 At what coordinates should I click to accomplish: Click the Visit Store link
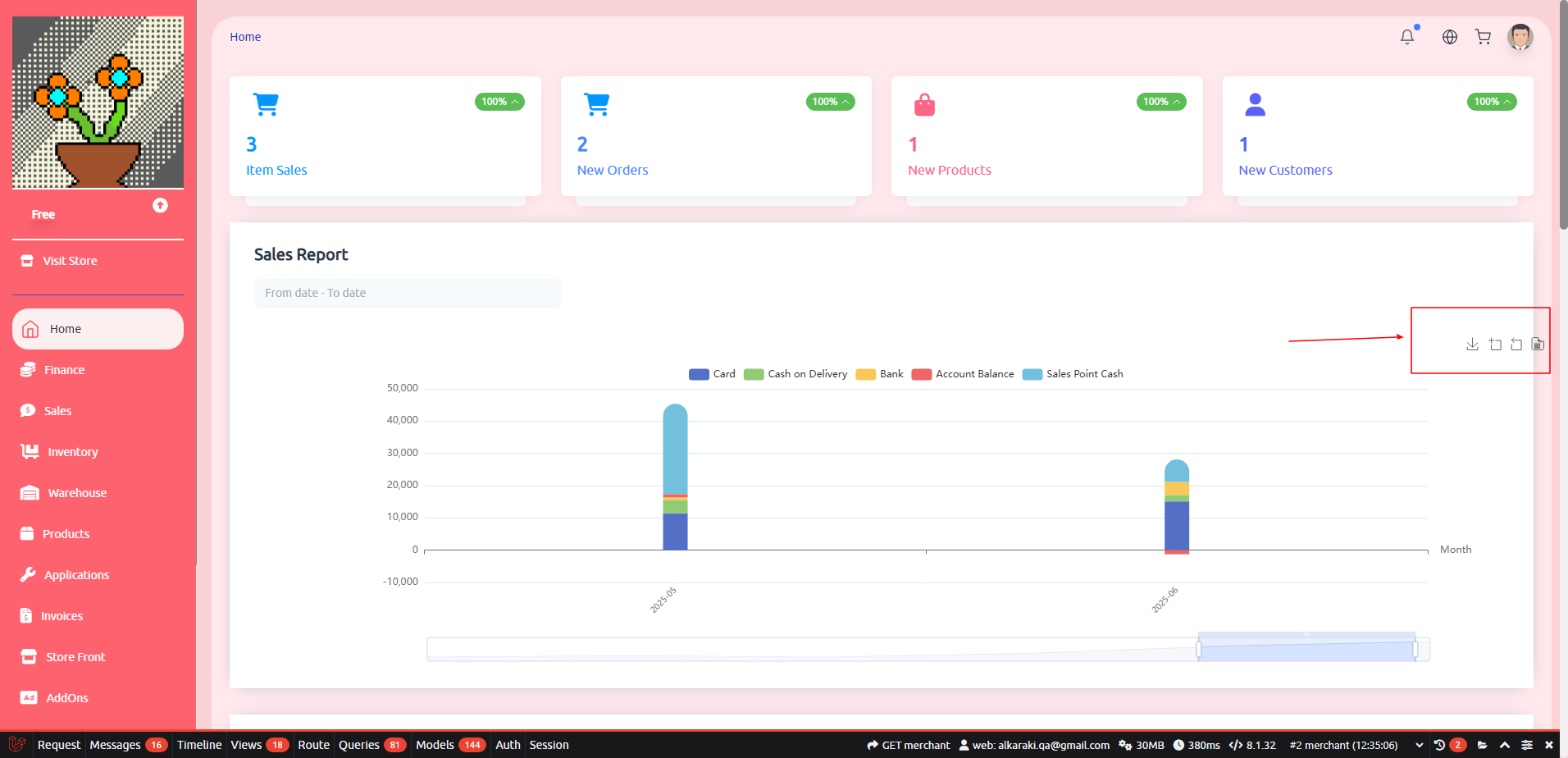[70, 261]
